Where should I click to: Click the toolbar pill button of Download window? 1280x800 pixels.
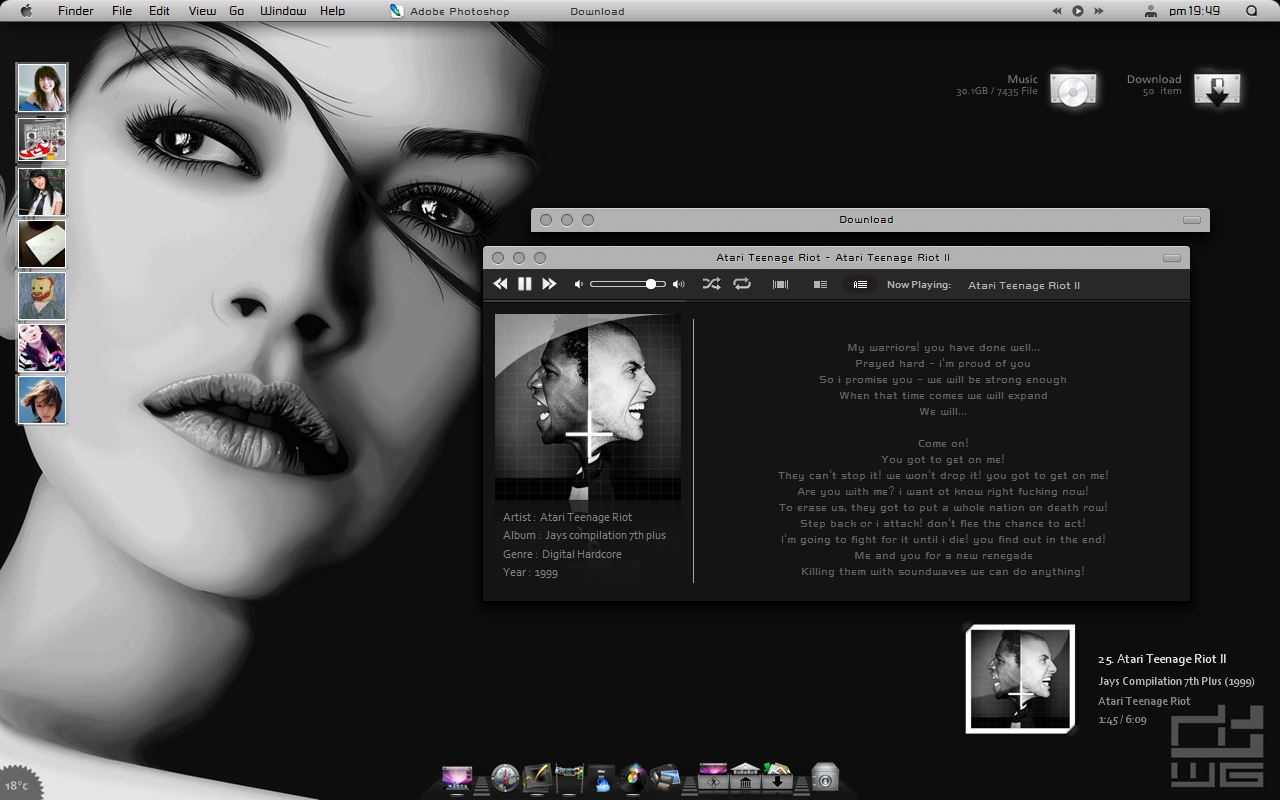click(x=1191, y=220)
